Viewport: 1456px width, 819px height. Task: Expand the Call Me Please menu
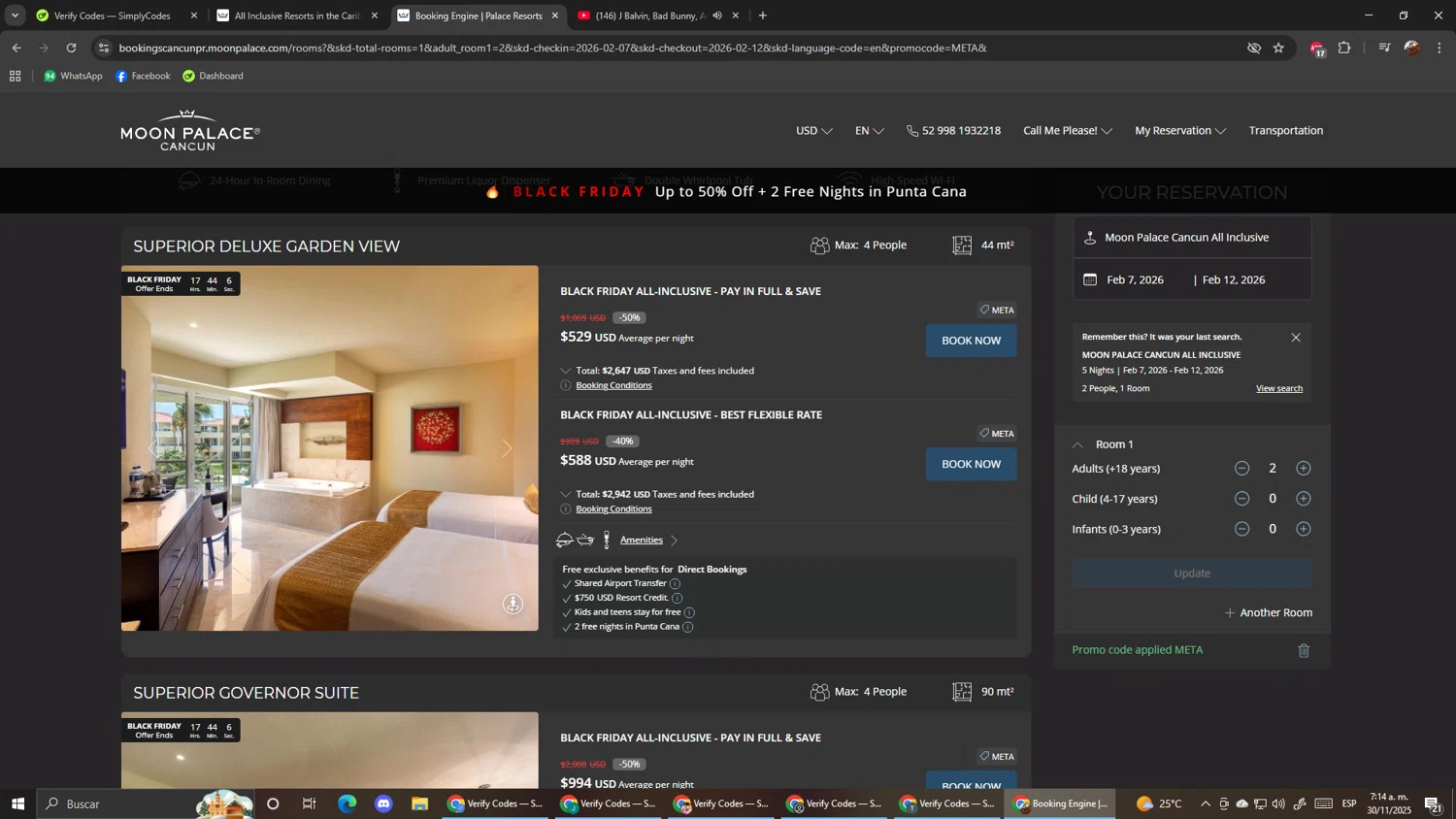(1068, 131)
